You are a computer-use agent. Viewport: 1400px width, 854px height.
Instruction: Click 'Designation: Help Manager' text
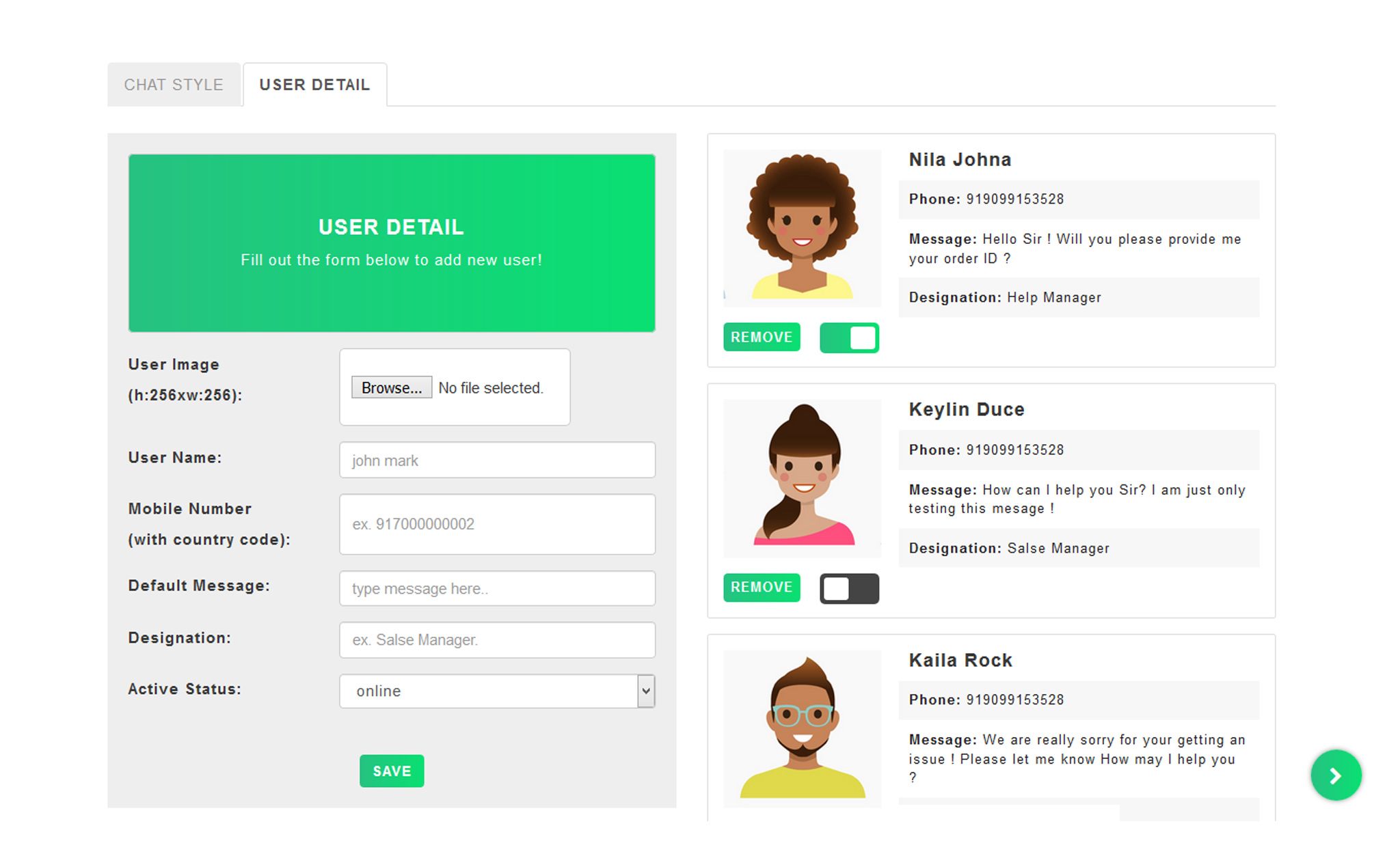(1005, 297)
